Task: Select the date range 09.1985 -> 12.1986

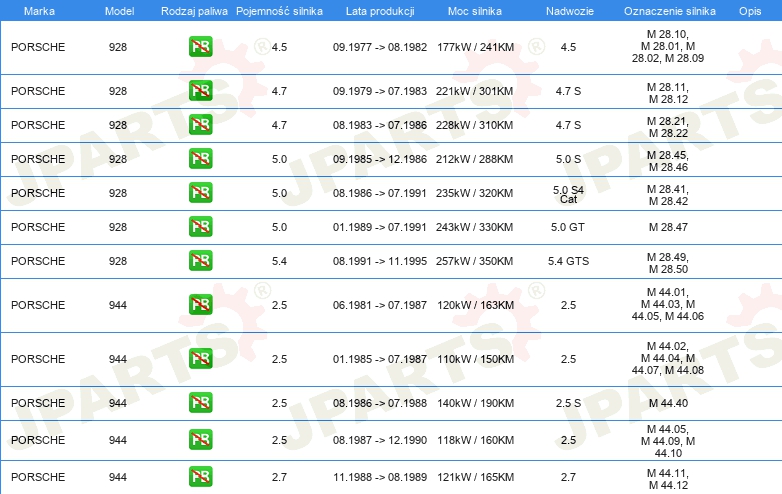Action: 380,159
